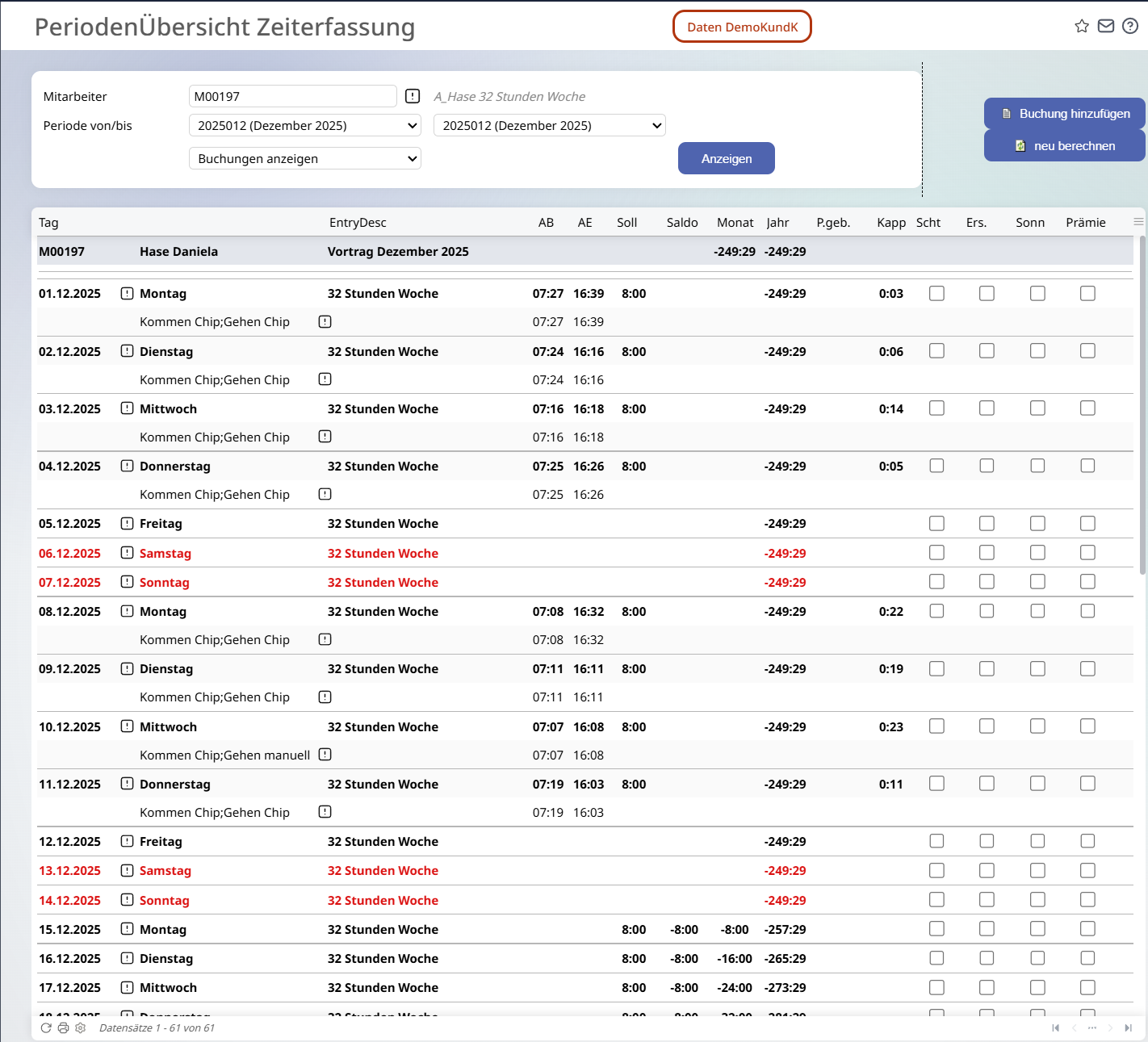The width and height of the screenshot is (1148, 1042).
Task: Click the Anzeigen button
Action: pos(727,158)
